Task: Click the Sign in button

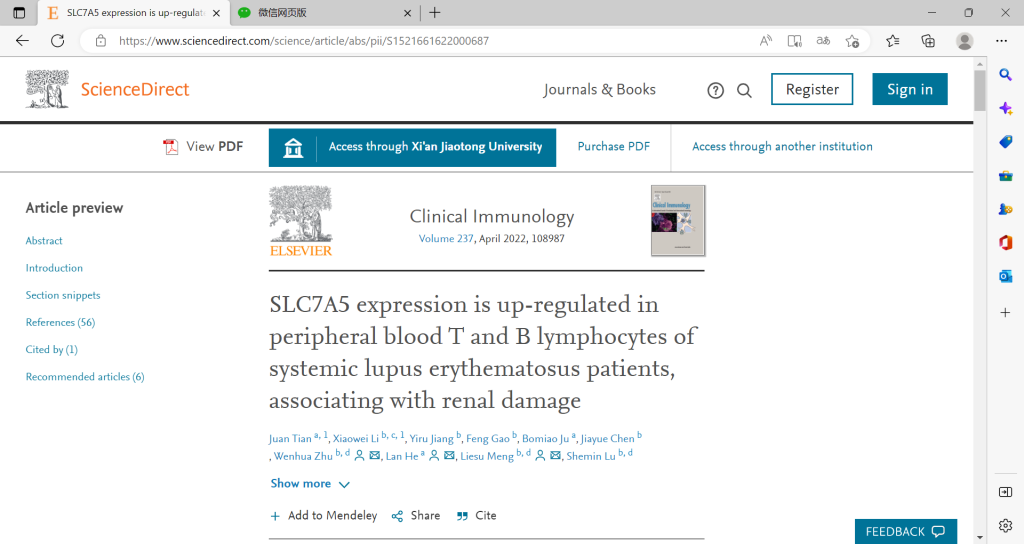Action: pyautogui.click(x=910, y=89)
